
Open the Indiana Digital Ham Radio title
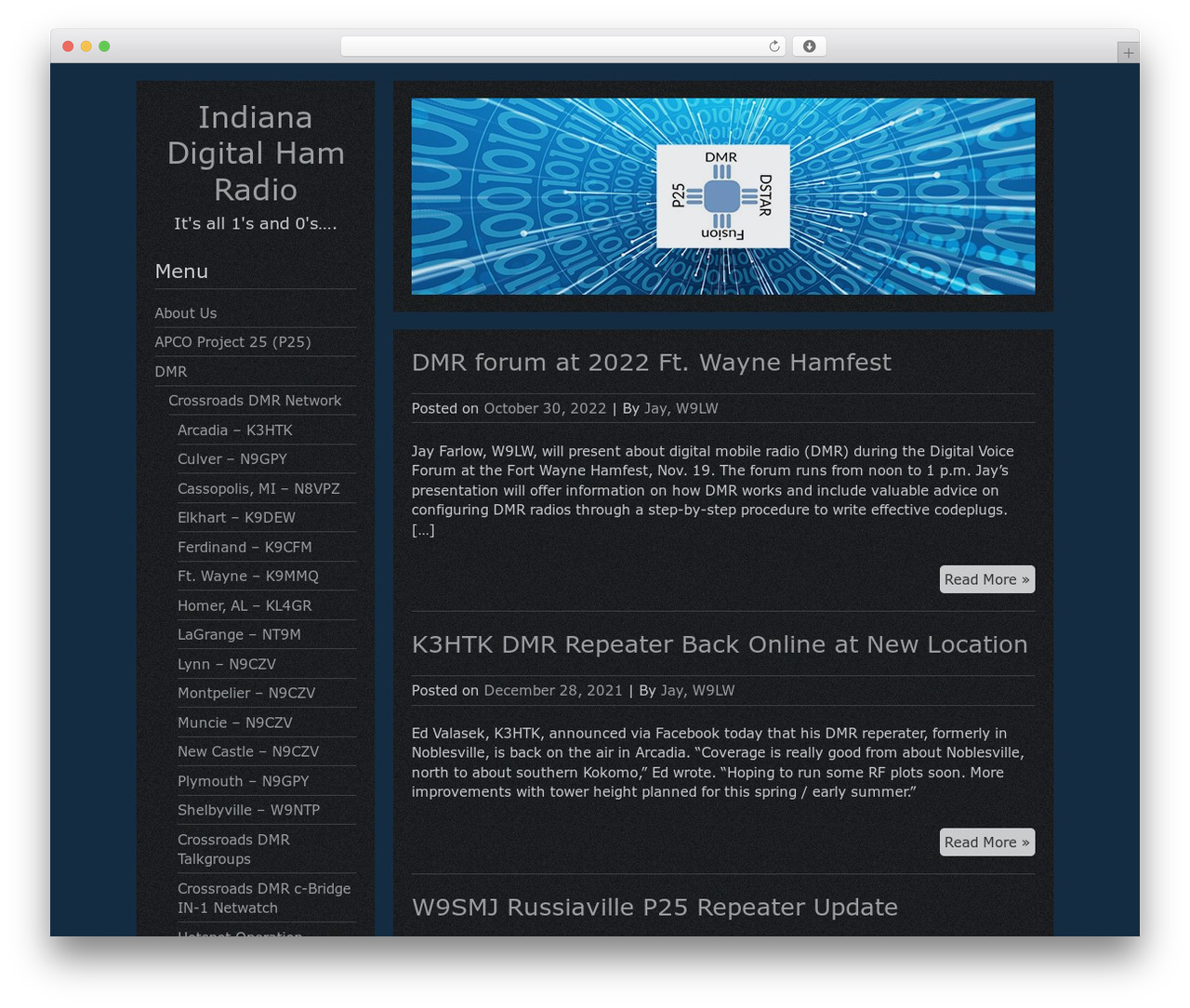click(x=256, y=153)
